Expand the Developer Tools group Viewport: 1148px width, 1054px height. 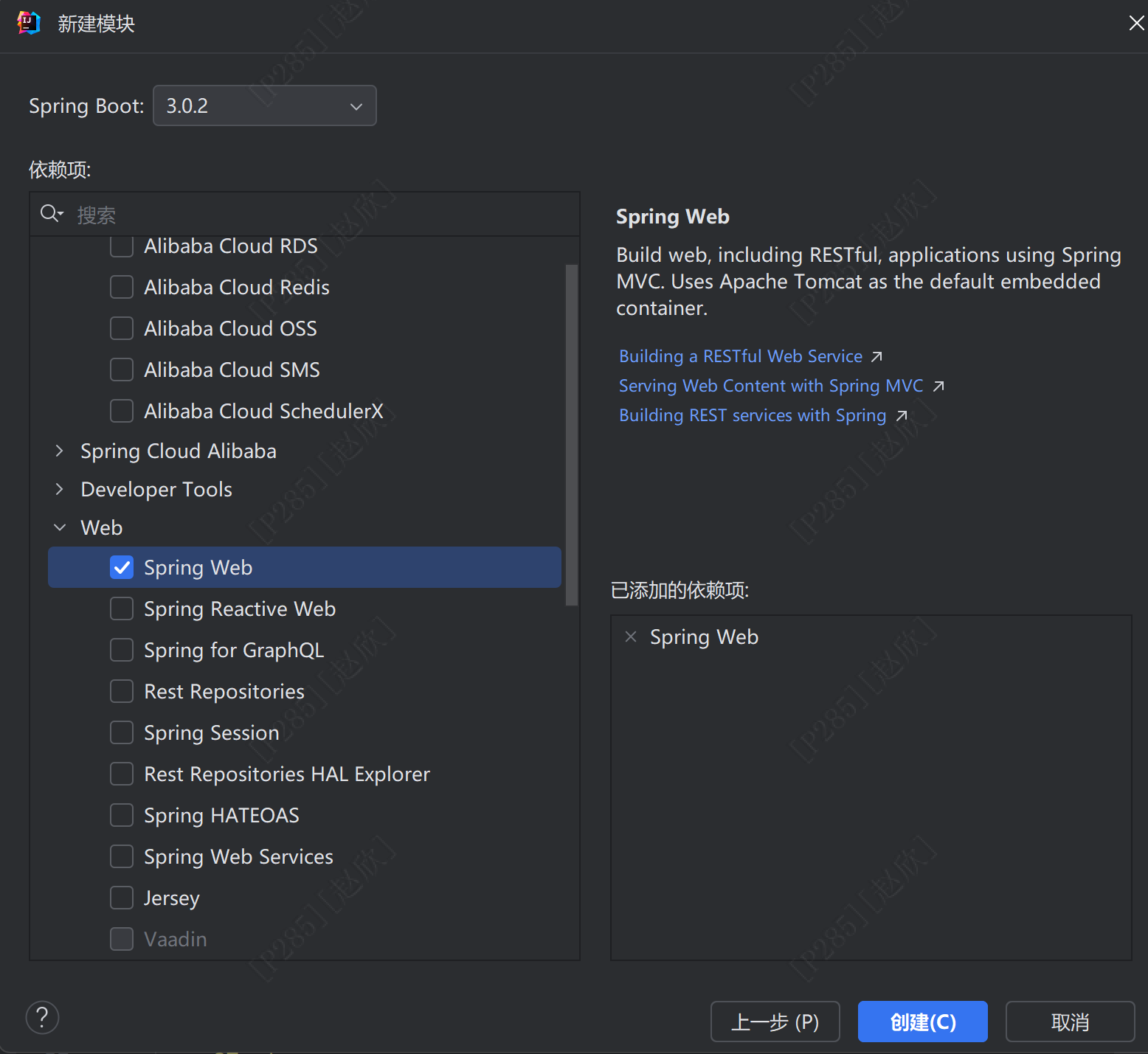[x=60, y=489]
